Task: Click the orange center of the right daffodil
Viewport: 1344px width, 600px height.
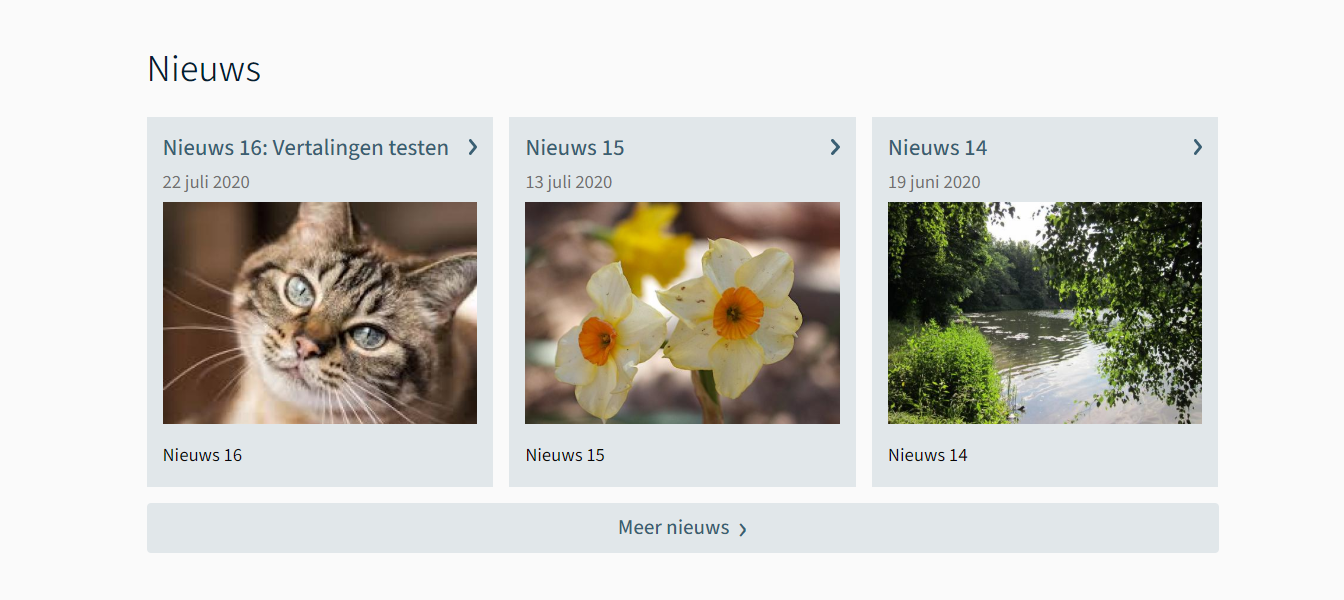Action: point(738,312)
